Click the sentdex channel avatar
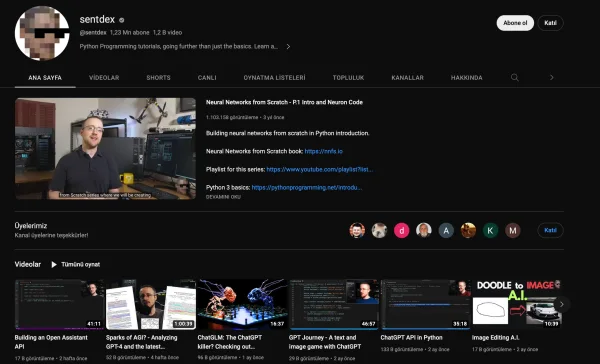The height and width of the screenshot is (364, 600). click(x=42, y=33)
